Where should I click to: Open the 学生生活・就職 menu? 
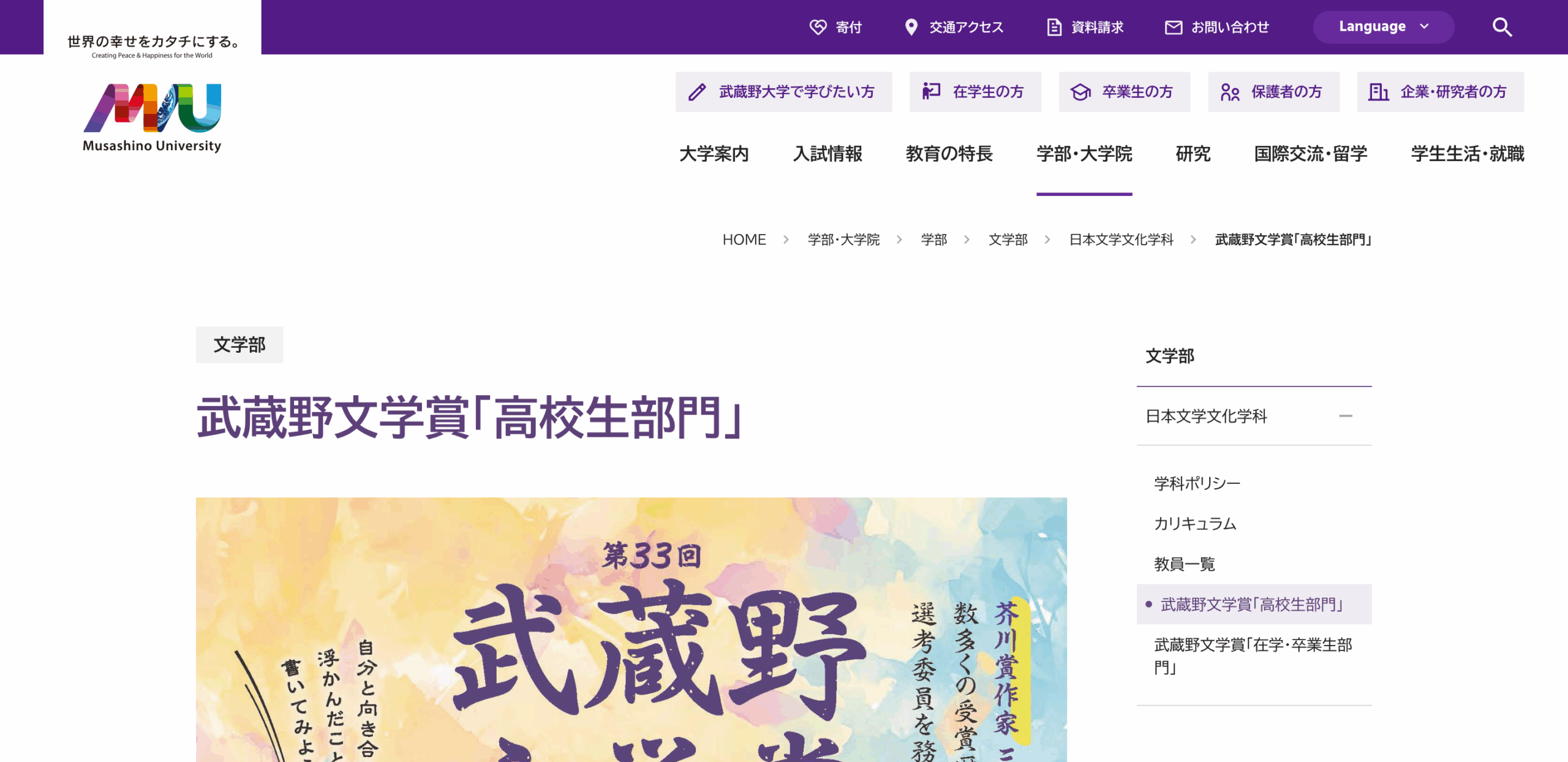pos(1468,154)
